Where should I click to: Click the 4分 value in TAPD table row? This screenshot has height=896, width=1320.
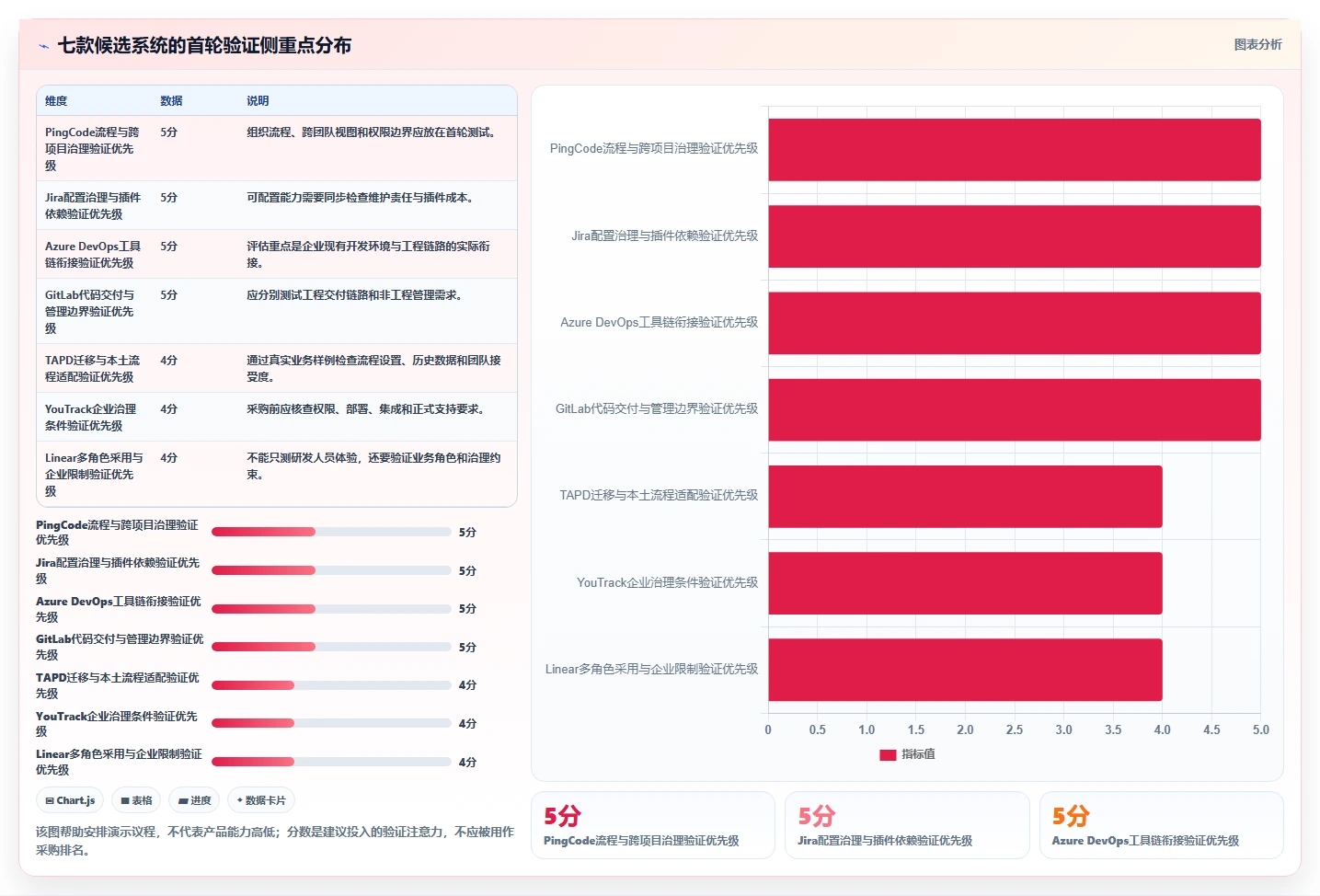point(169,361)
